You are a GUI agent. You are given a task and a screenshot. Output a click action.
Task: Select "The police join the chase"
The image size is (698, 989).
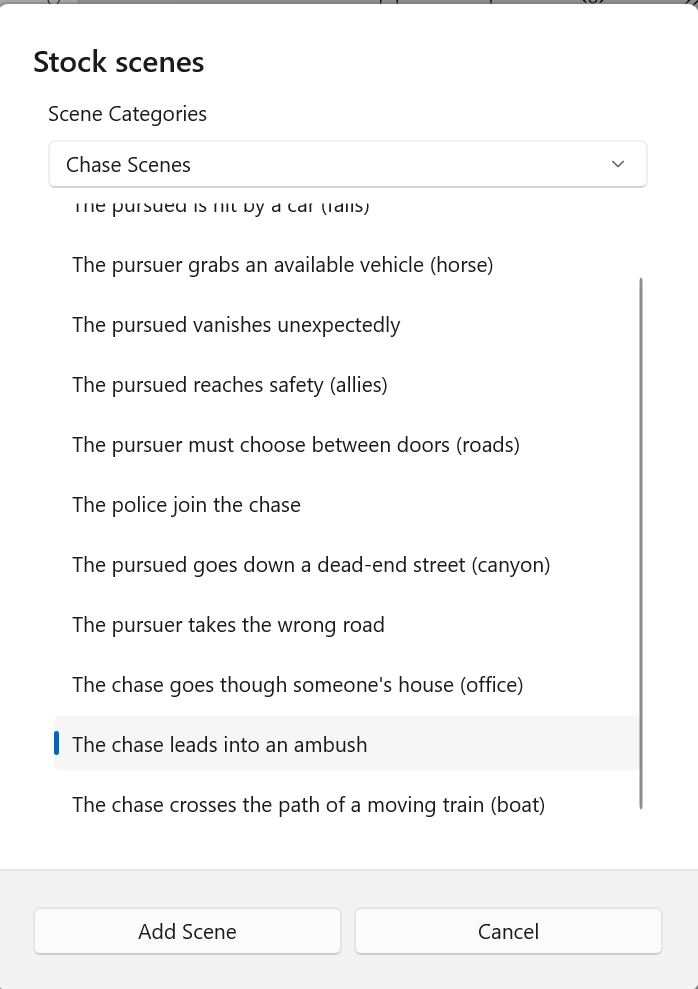[186, 505]
